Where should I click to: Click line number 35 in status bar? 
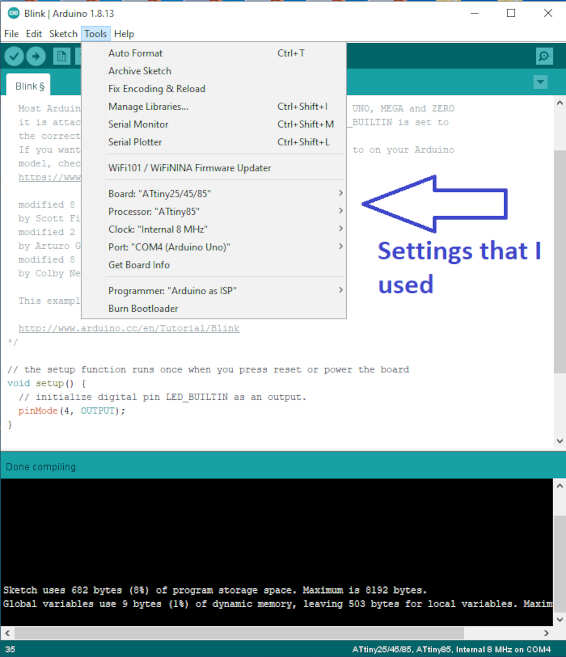(10, 649)
